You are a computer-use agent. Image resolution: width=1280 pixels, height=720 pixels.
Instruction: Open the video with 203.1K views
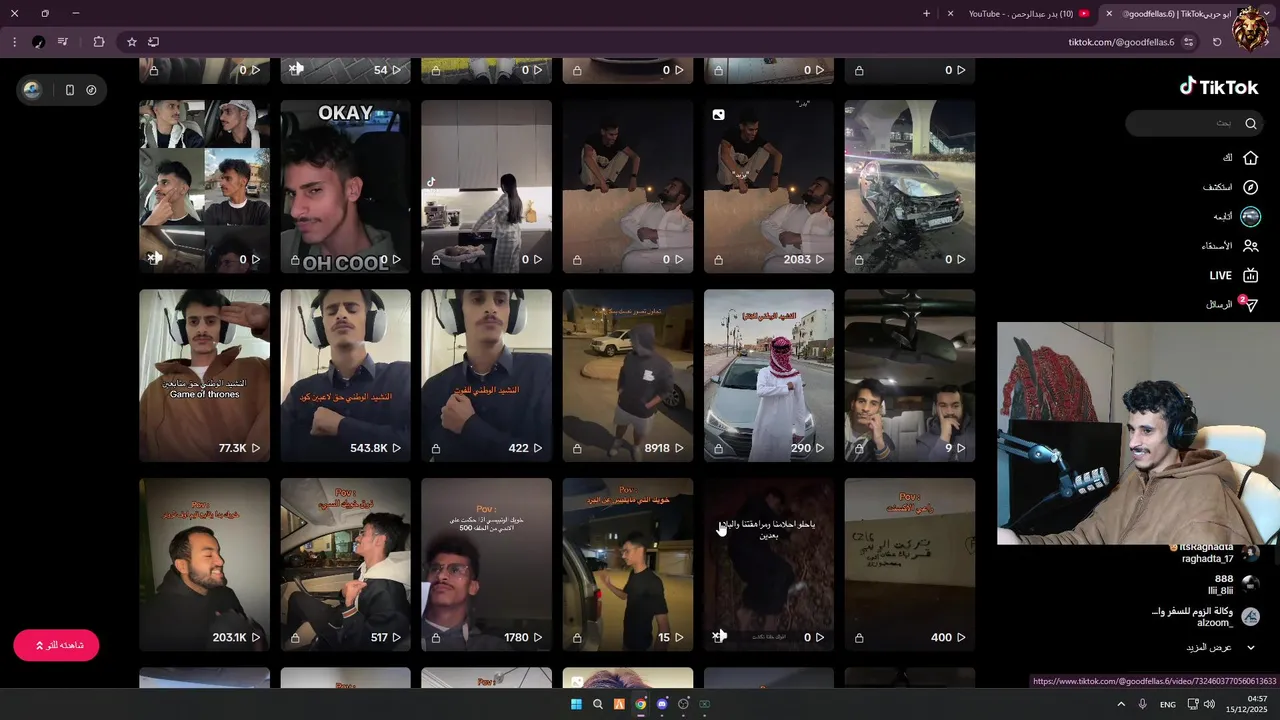tap(204, 564)
